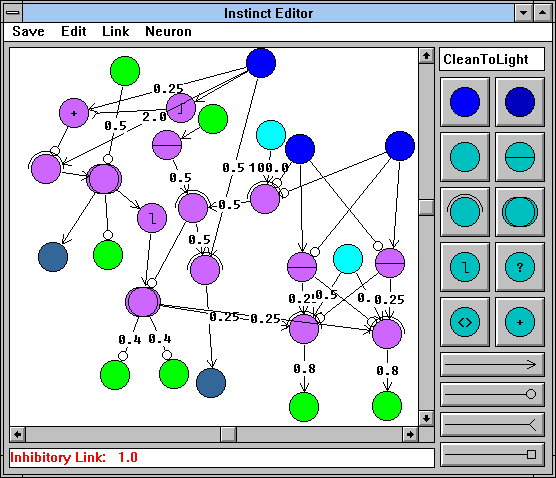The height and width of the screenshot is (478, 556).
Task: Select the teal threshold step neuron button
Action: pyautogui.click(x=465, y=267)
